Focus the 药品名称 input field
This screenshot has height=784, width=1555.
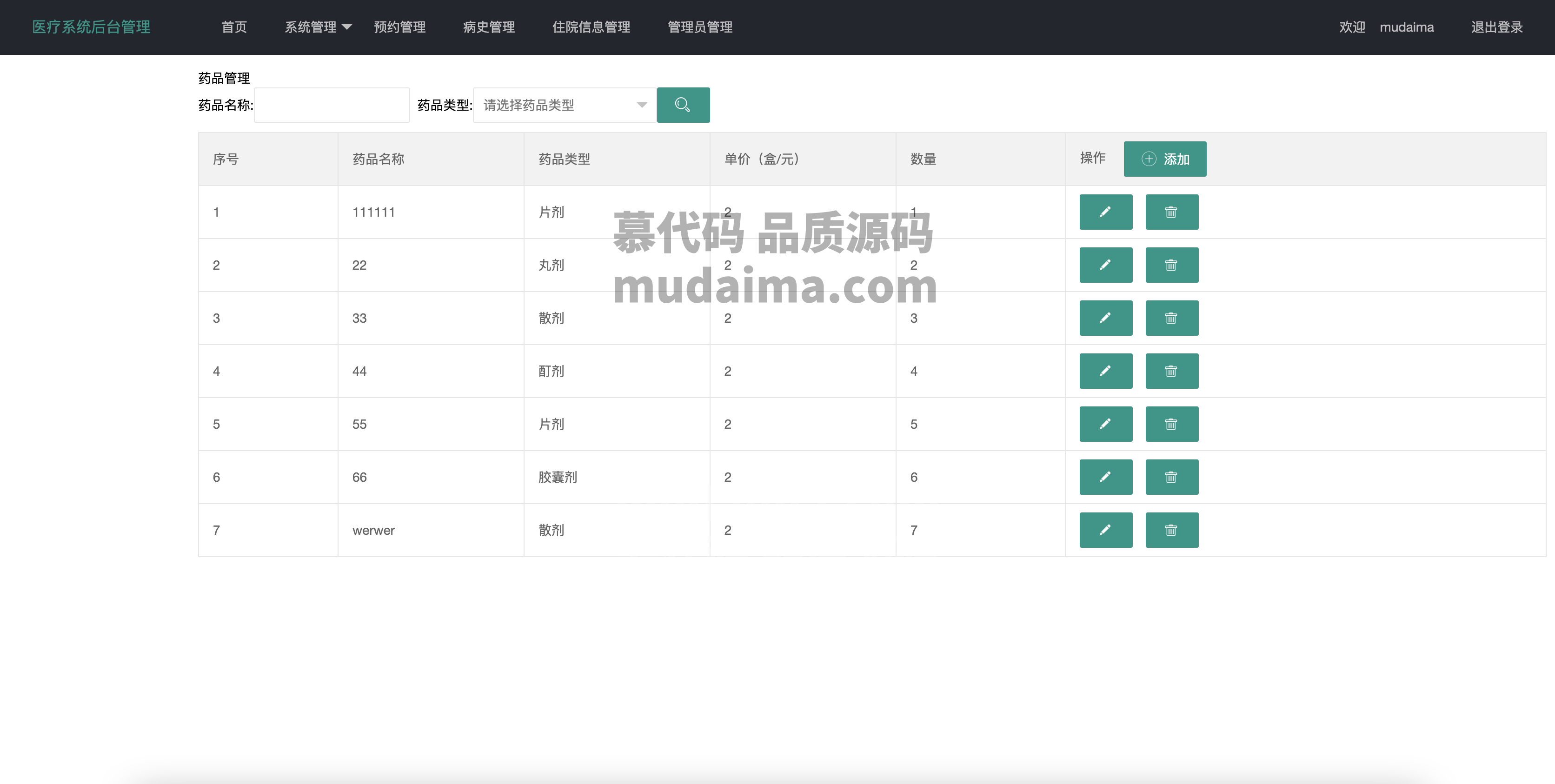pyautogui.click(x=332, y=105)
